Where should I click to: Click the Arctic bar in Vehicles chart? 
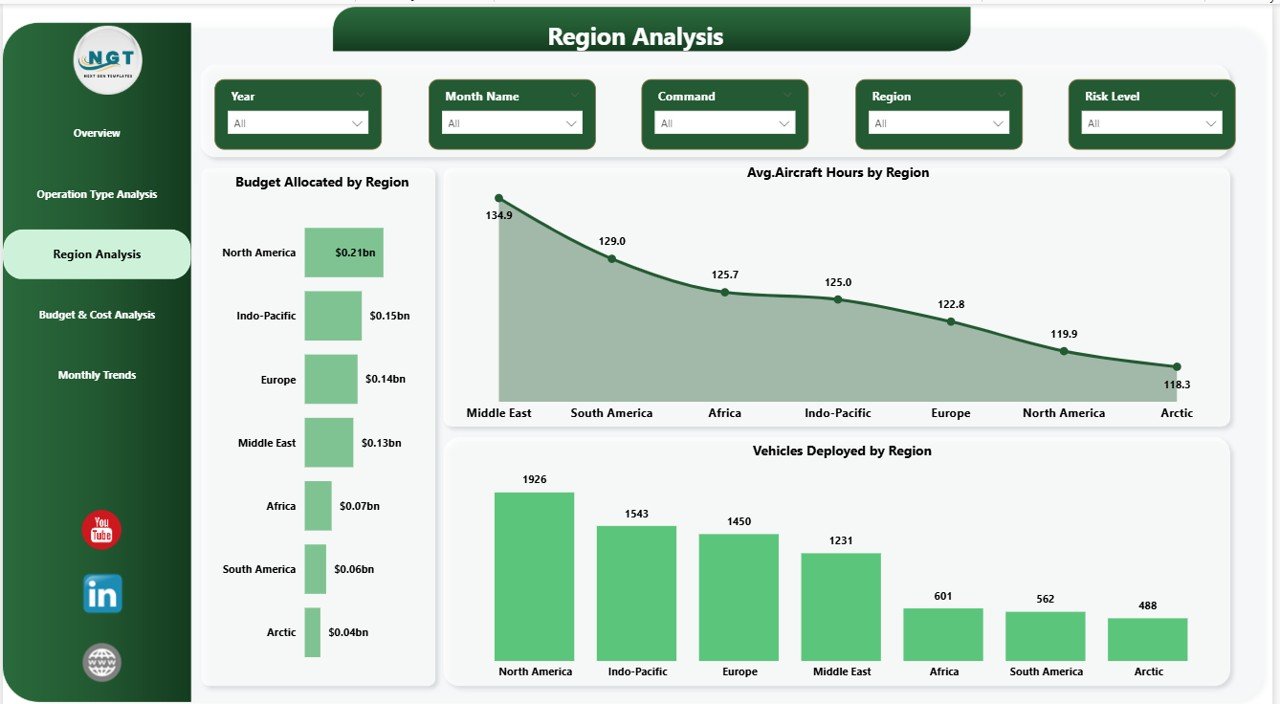pos(1147,635)
